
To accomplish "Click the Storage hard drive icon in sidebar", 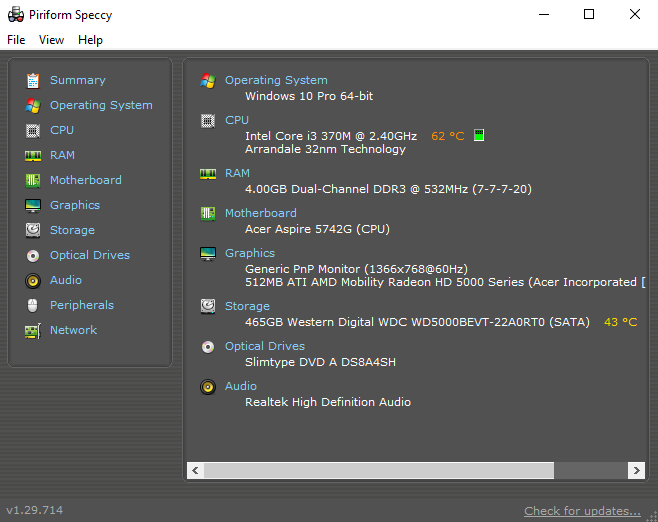I will coord(33,230).
